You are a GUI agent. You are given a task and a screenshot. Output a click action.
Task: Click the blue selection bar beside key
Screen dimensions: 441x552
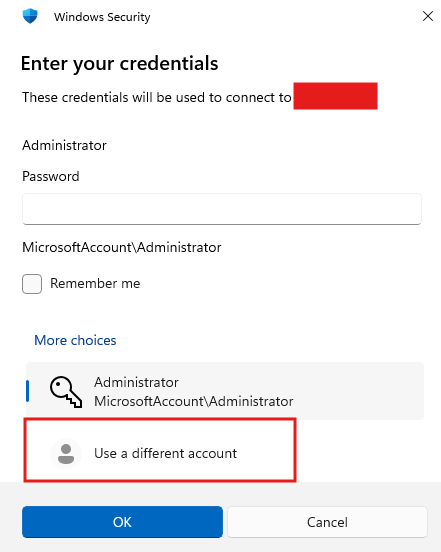coord(27,391)
